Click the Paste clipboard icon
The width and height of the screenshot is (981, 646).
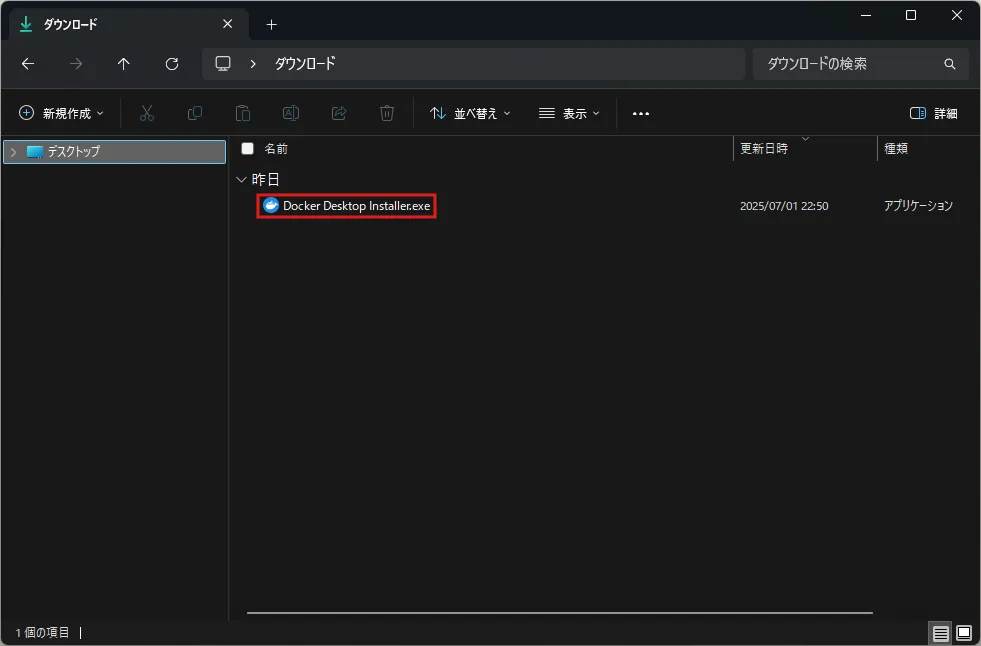[x=243, y=113]
